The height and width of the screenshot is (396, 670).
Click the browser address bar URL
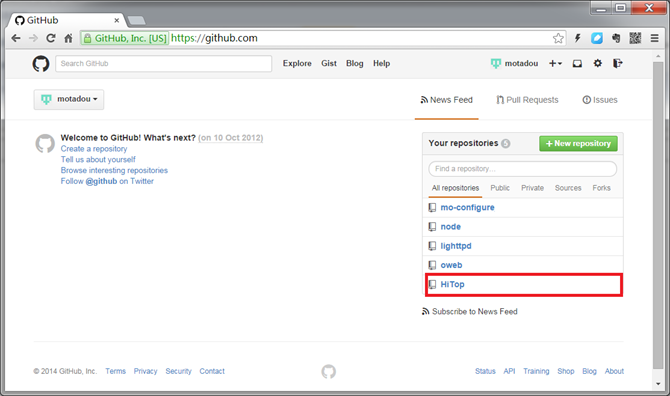point(214,38)
